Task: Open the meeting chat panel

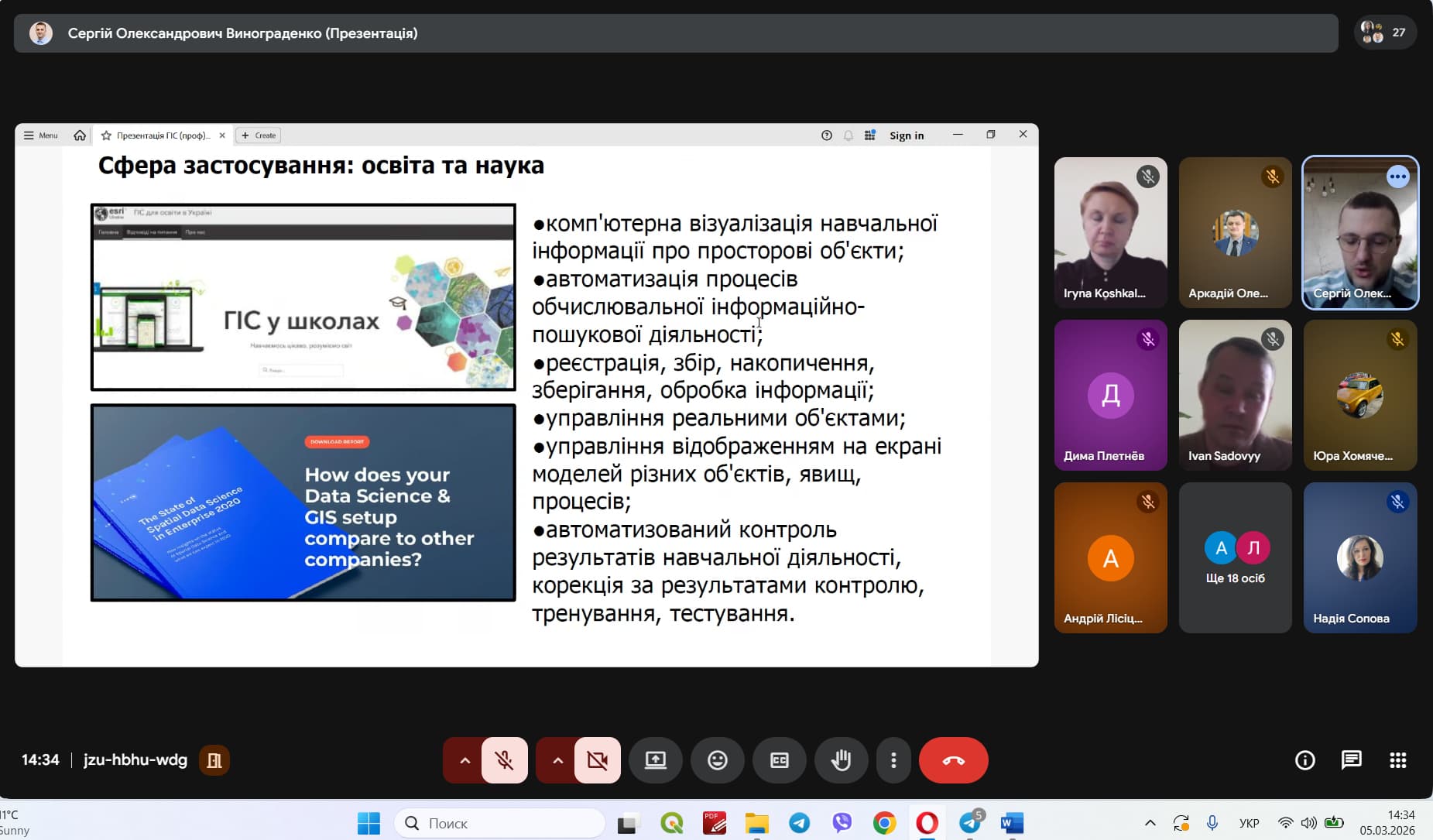Action: click(1351, 760)
